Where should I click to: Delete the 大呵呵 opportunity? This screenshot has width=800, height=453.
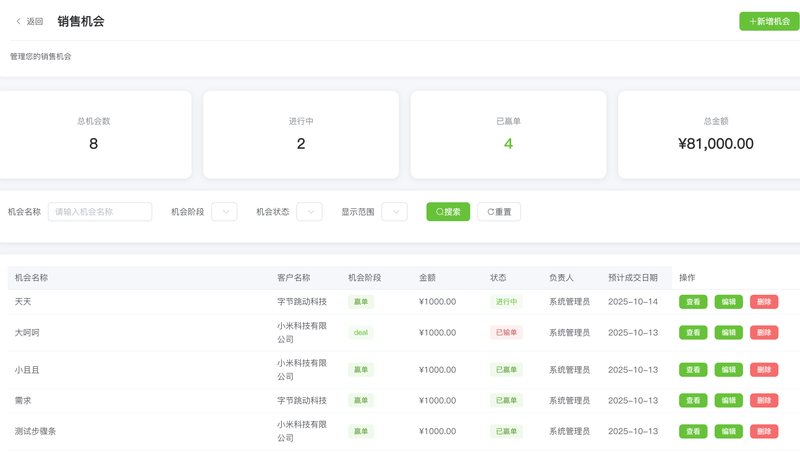tap(764, 333)
